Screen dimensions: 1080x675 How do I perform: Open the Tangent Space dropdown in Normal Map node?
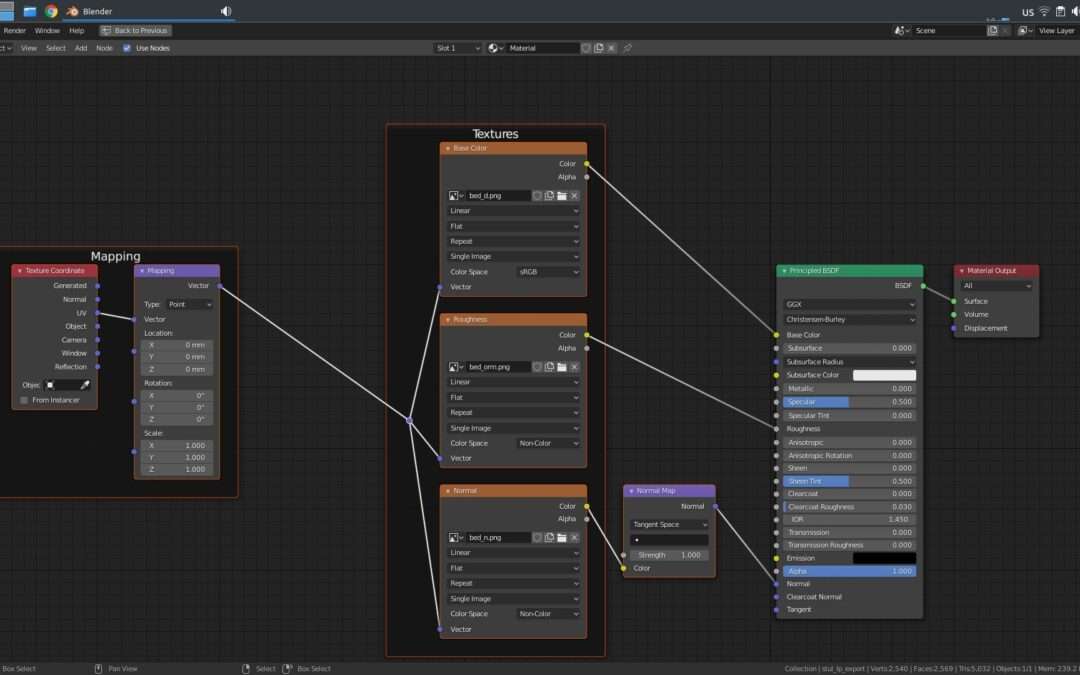tap(667, 522)
